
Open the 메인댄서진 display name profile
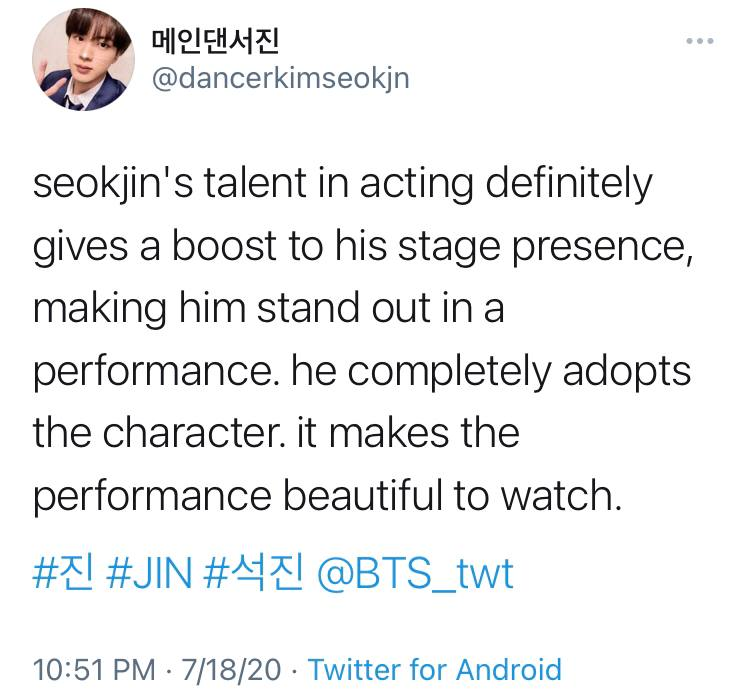(215, 40)
